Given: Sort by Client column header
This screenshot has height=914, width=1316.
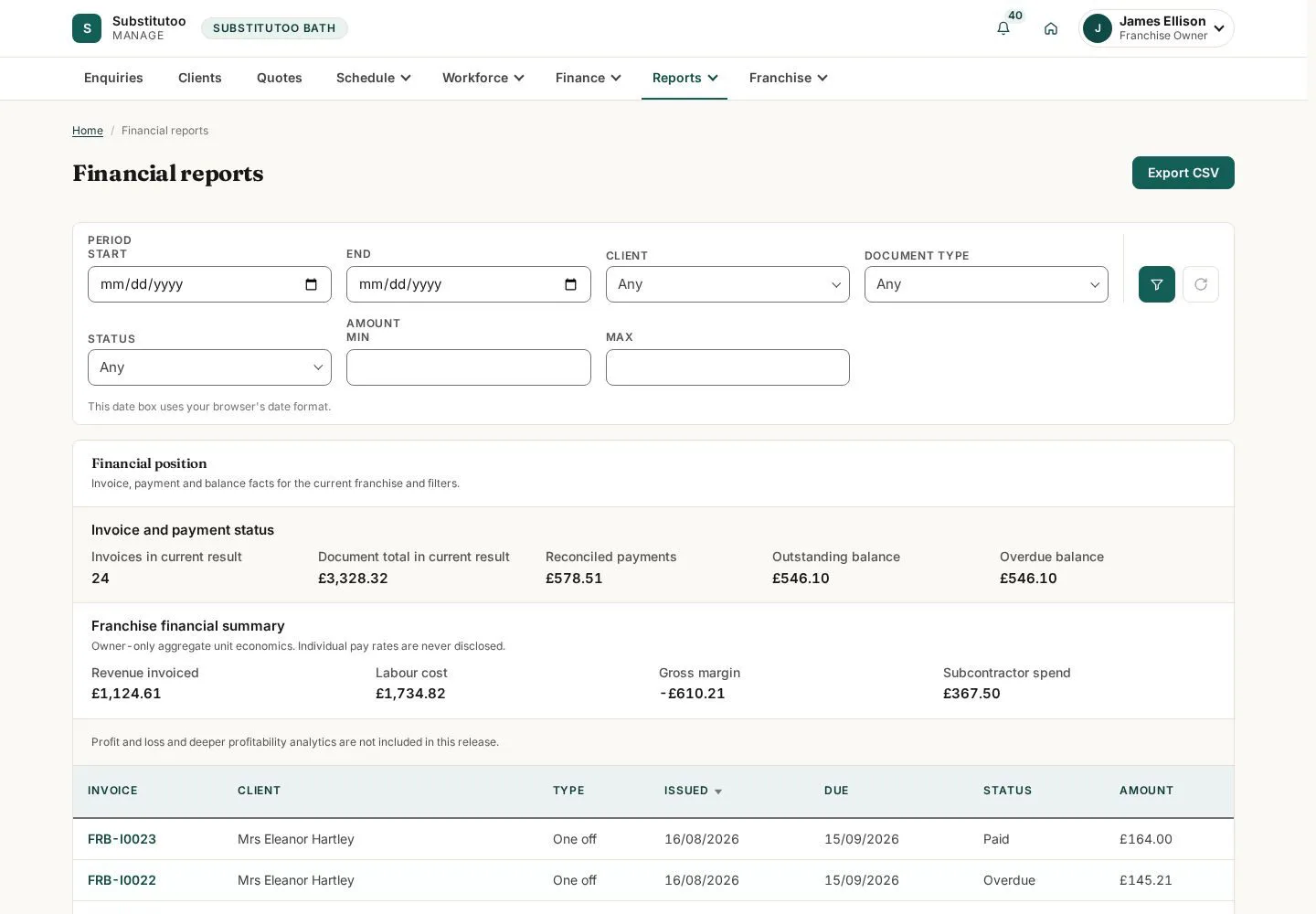Looking at the screenshot, I should (259, 791).
